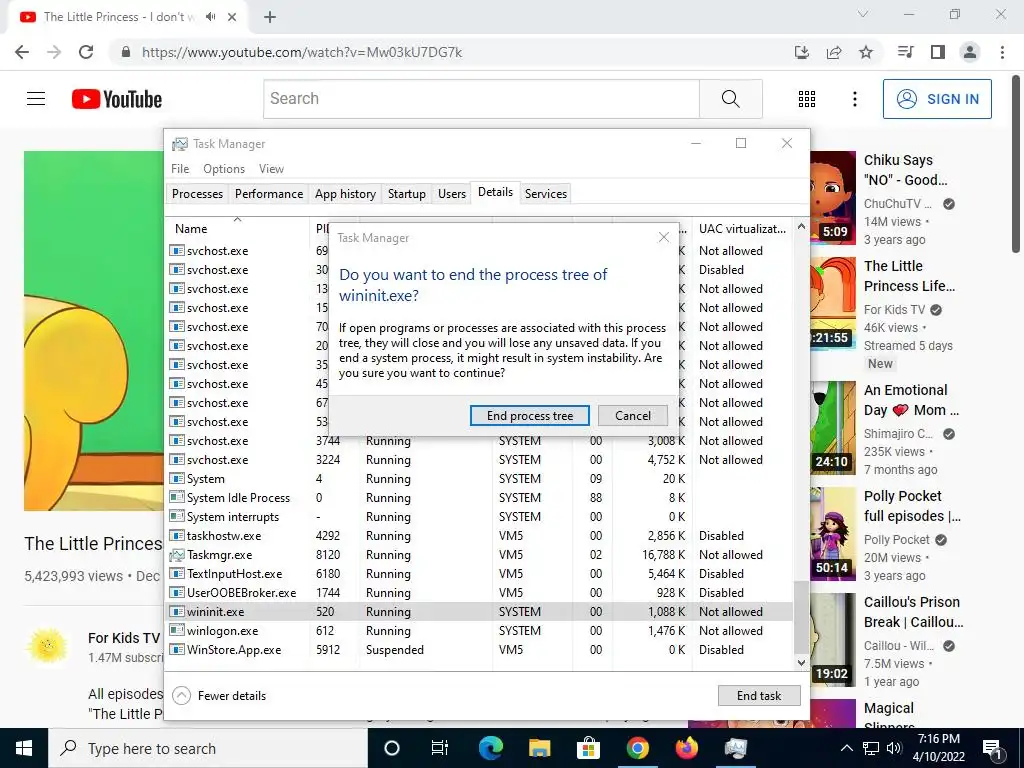This screenshot has height=768, width=1024.
Task: Select the WinStore.App.exe process row
Action: tap(480, 650)
